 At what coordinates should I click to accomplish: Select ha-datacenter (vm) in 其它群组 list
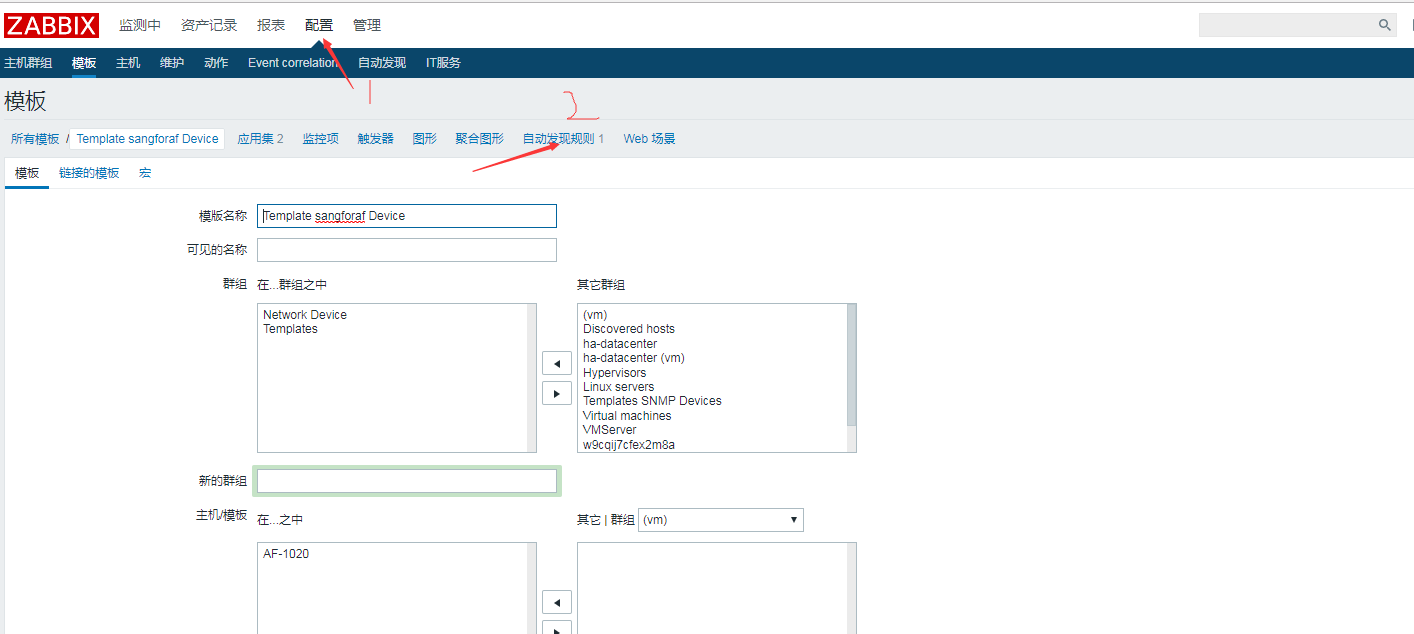(x=634, y=358)
